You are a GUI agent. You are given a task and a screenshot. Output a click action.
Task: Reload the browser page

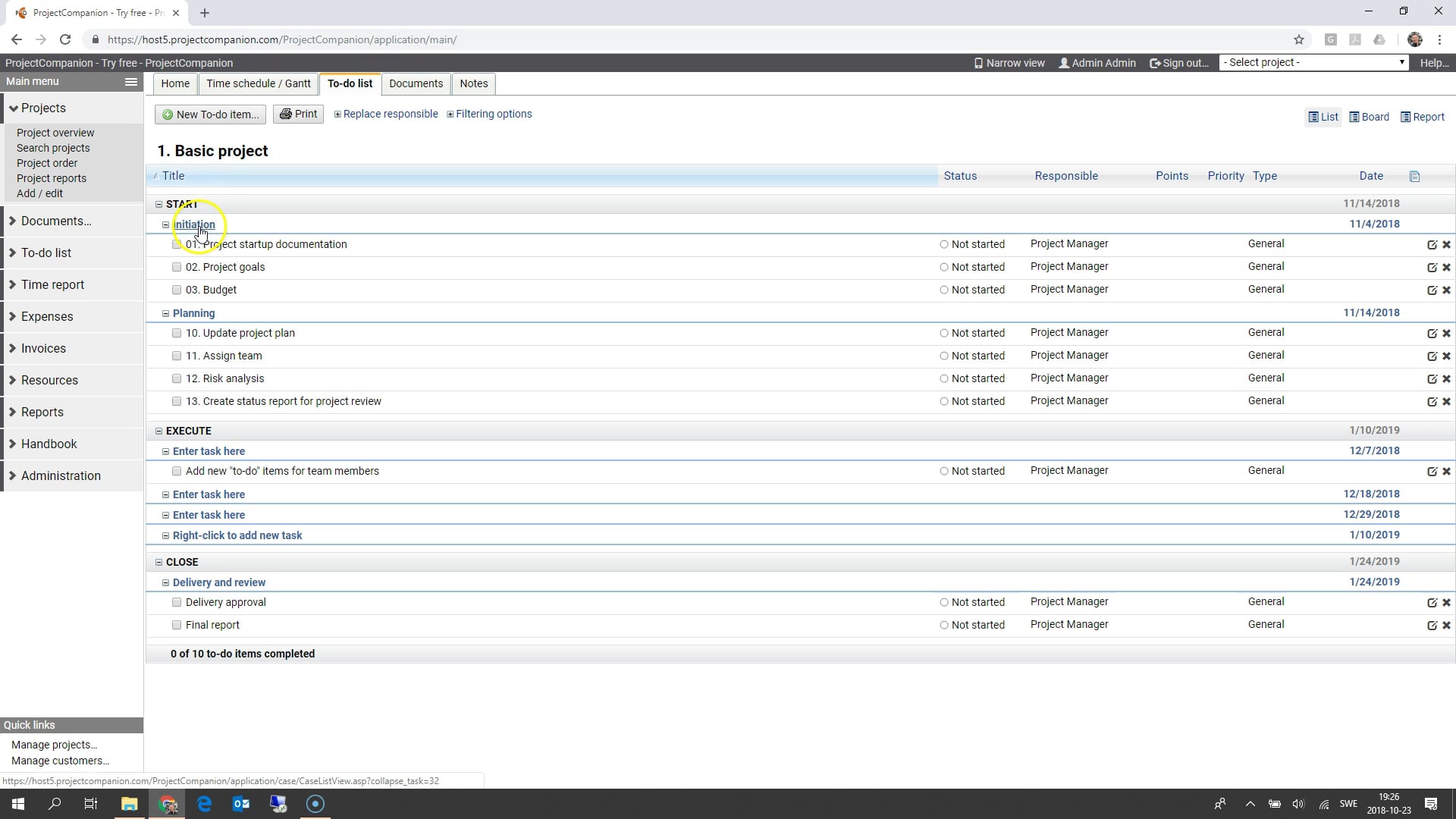point(65,39)
